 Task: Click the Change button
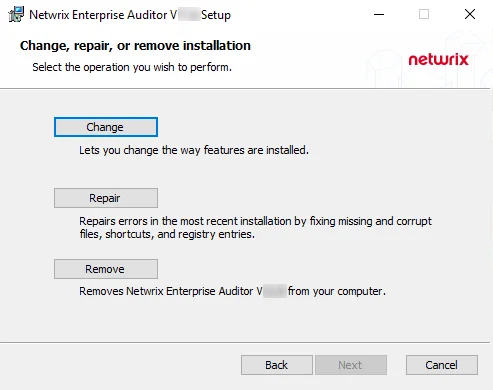click(106, 127)
